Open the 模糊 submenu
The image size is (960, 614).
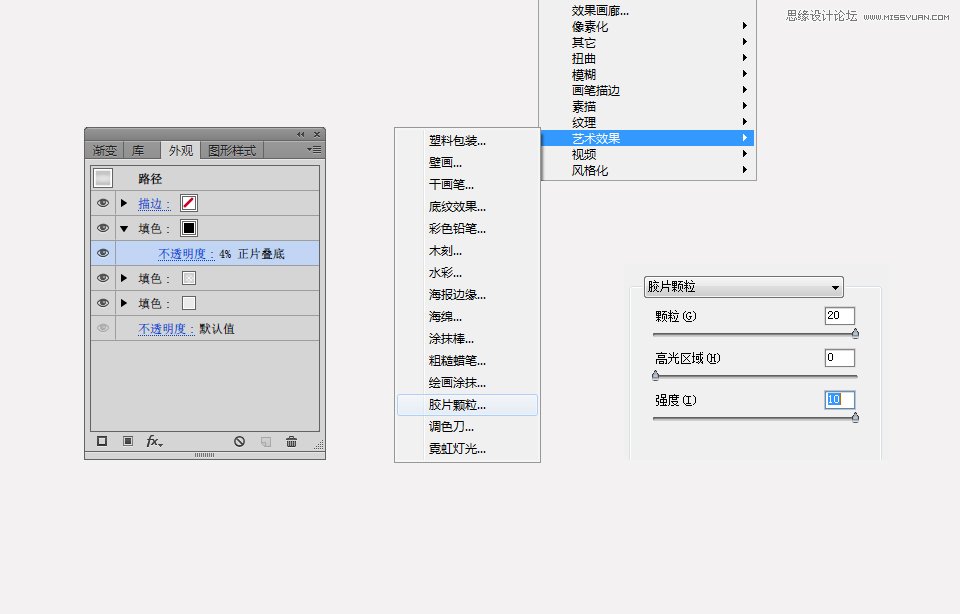pos(647,74)
